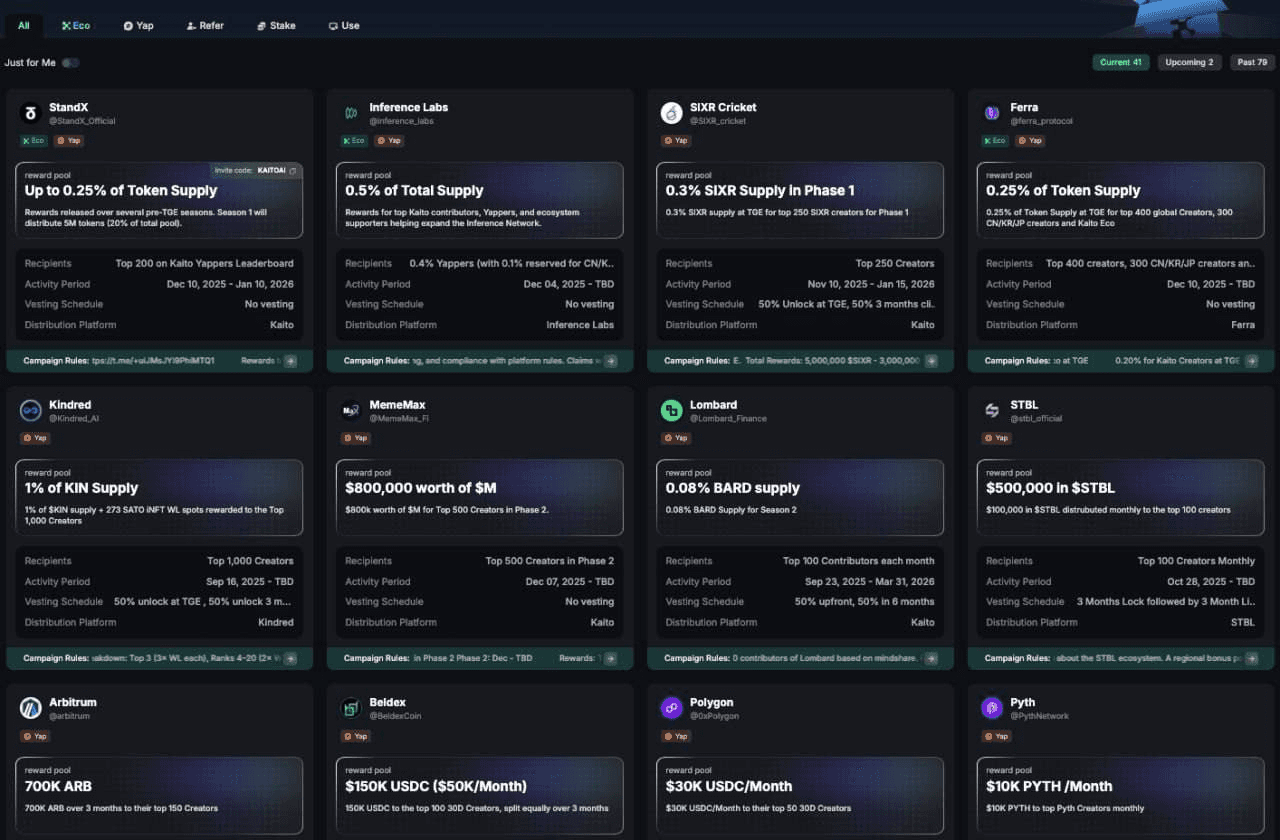
Task: Click the Beldex logo icon
Action: point(351,708)
